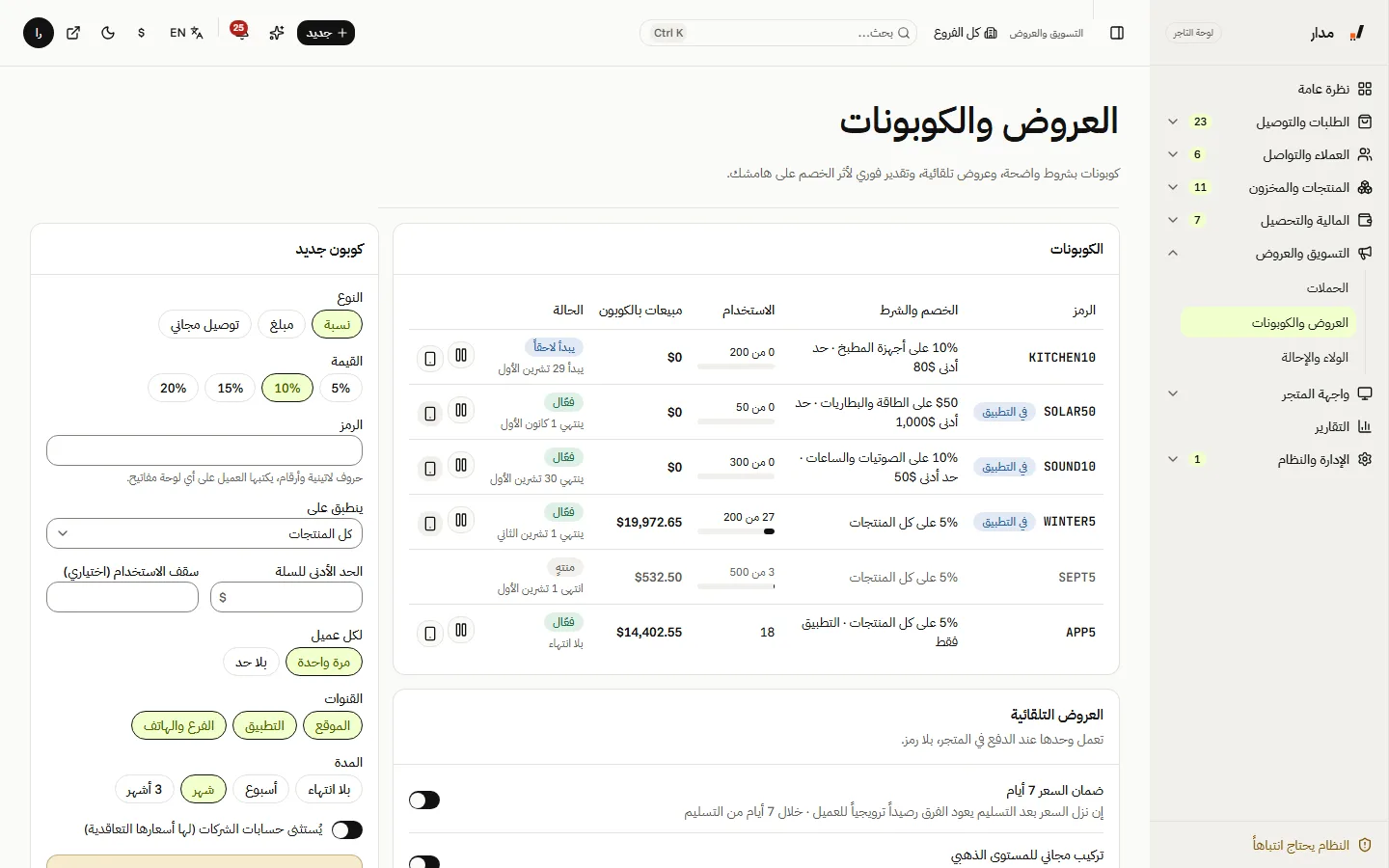Switch to dark mode with the moon icon
The image size is (1389, 868).
pyautogui.click(x=108, y=33)
